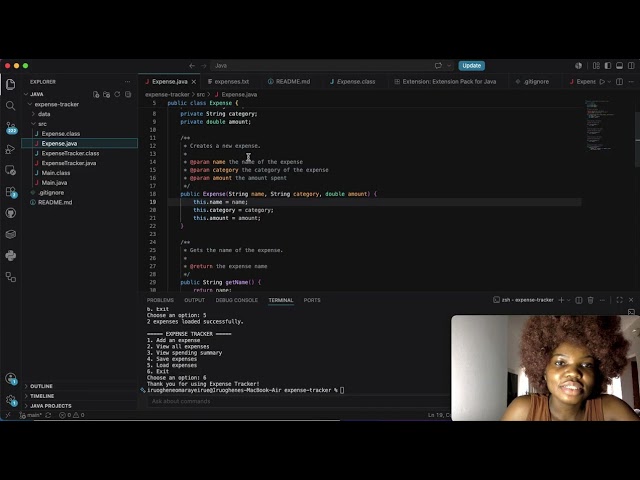Open the Remote Explorer view
Viewport: 640px width, 480px height.
point(11,170)
